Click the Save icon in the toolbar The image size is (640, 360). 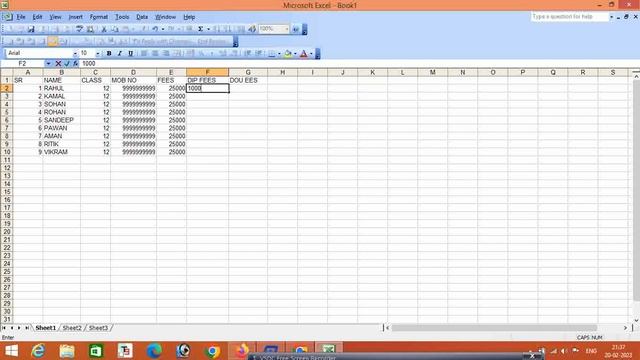click(x=31, y=29)
